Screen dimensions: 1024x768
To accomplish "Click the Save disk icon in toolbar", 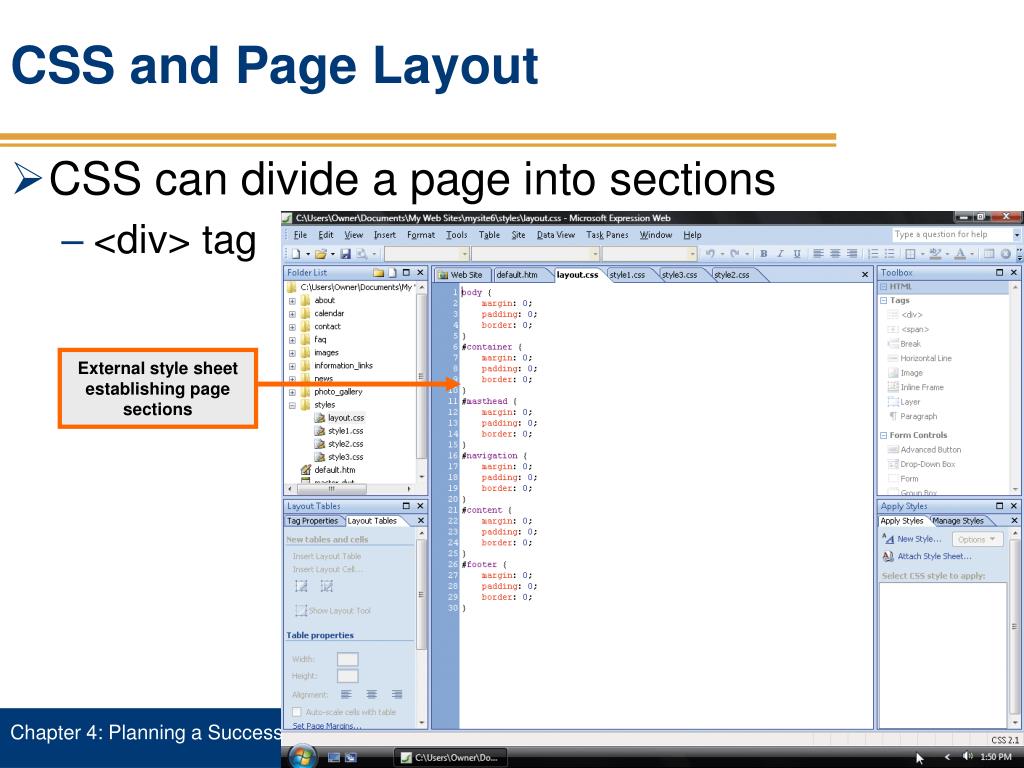I will (x=345, y=254).
